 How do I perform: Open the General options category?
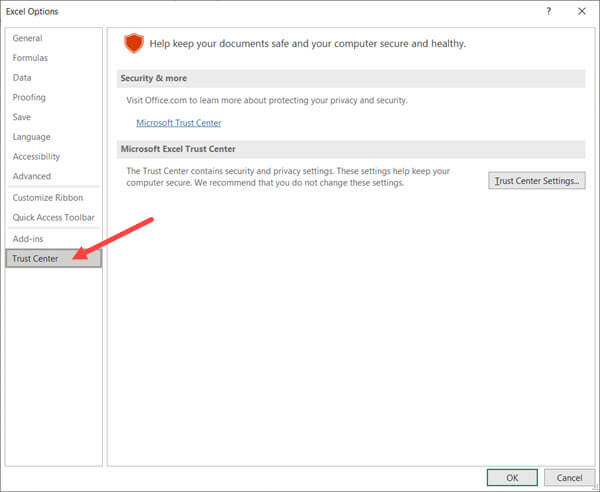point(28,38)
